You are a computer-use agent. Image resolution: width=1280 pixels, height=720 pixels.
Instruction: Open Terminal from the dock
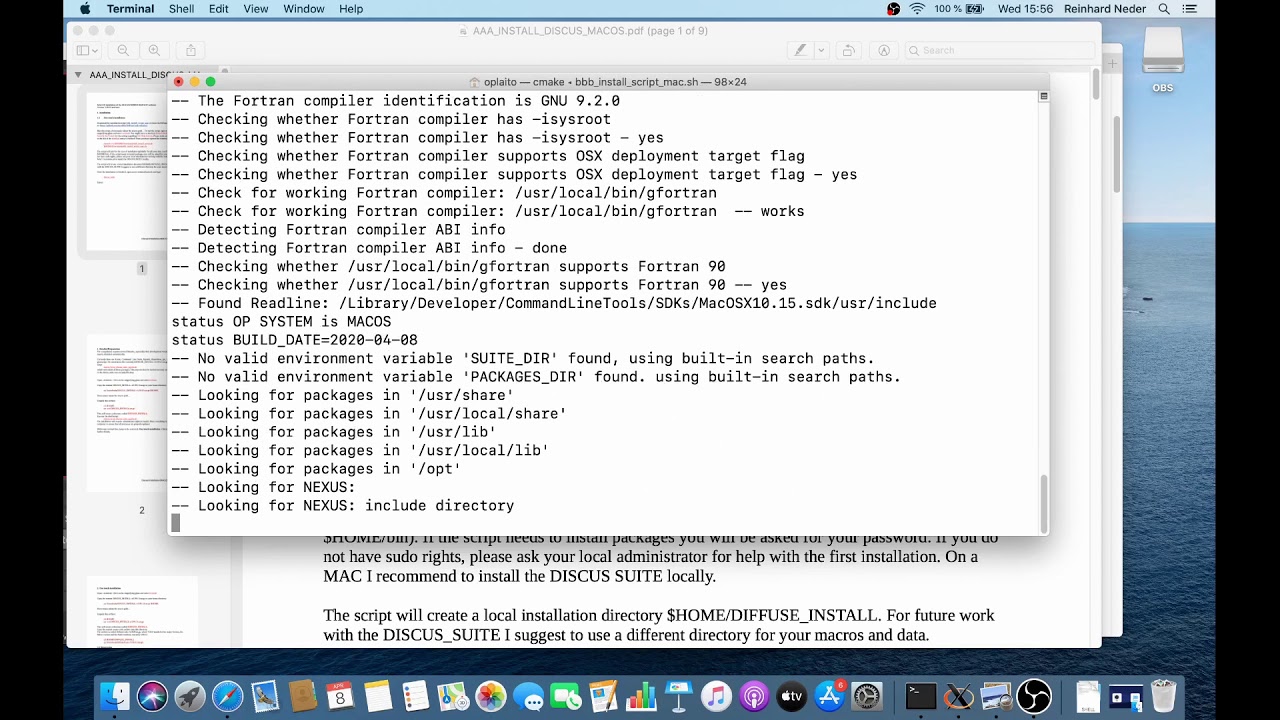[920, 695]
